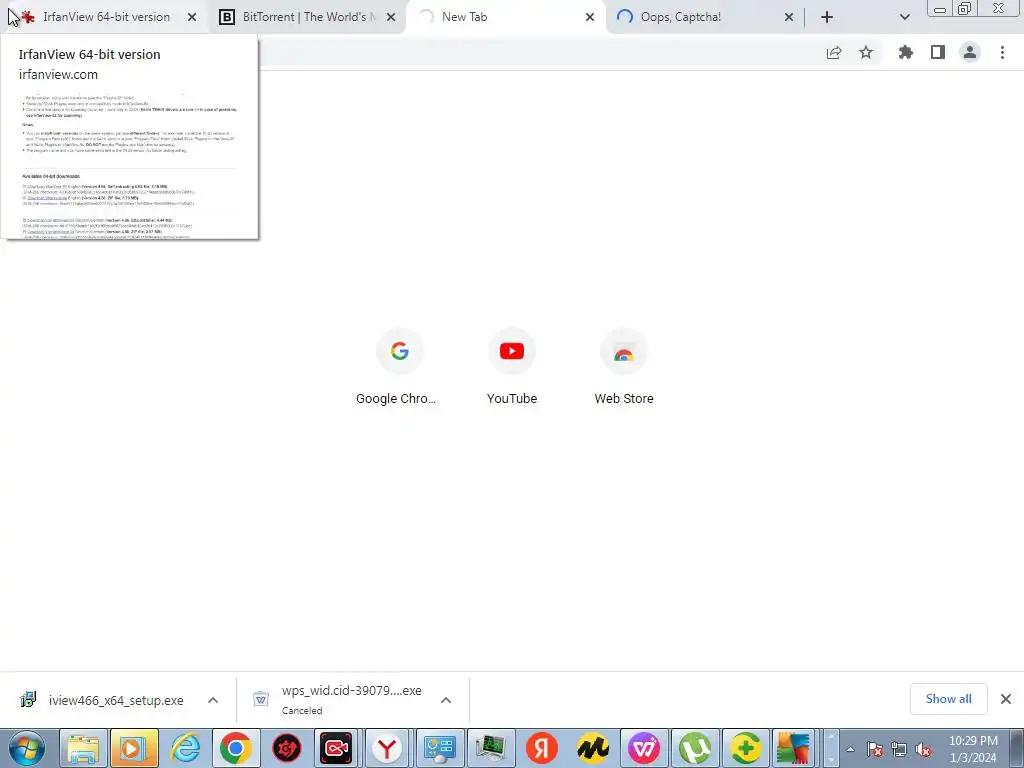The width and height of the screenshot is (1024, 768).
Task: Click the share this page icon
Action: pos(834,53)
